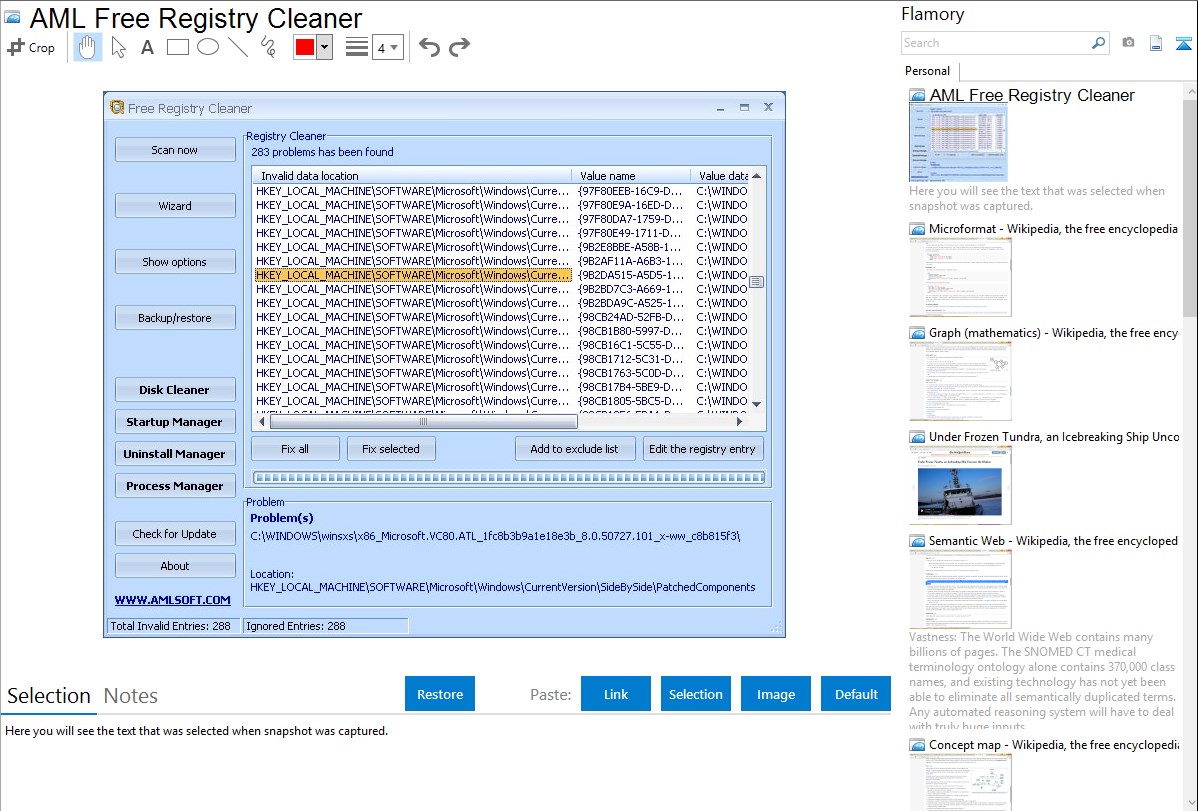
Task: Click the Default paste button
Action: (x=856, y=694)
